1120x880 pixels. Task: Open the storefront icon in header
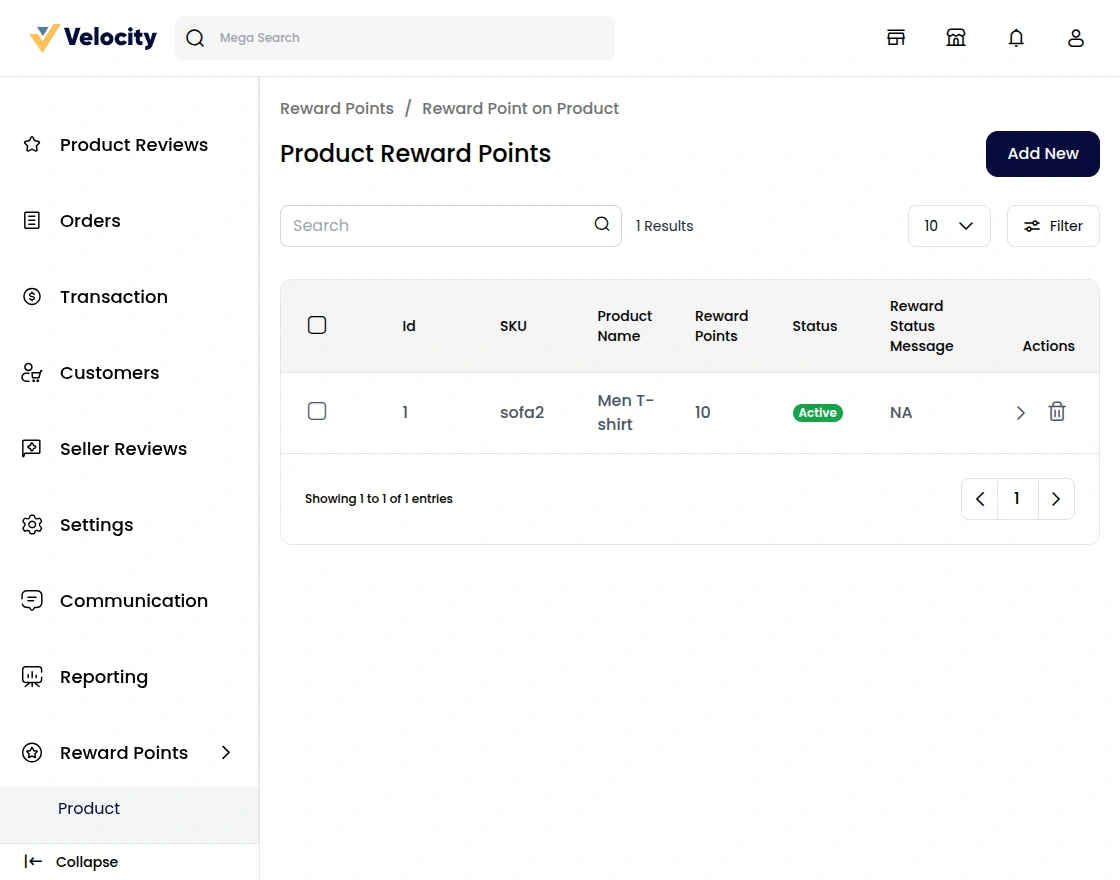(x=896, y=38)
